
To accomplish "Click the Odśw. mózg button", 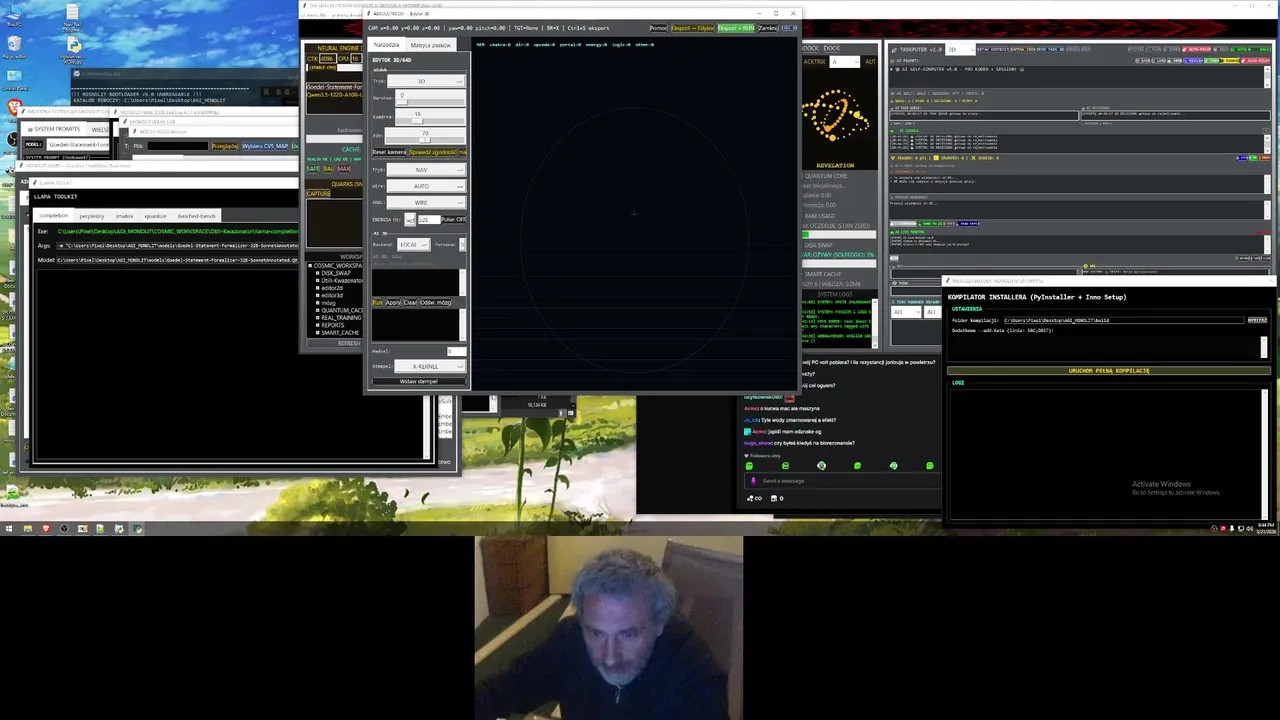I will [435, 302].
